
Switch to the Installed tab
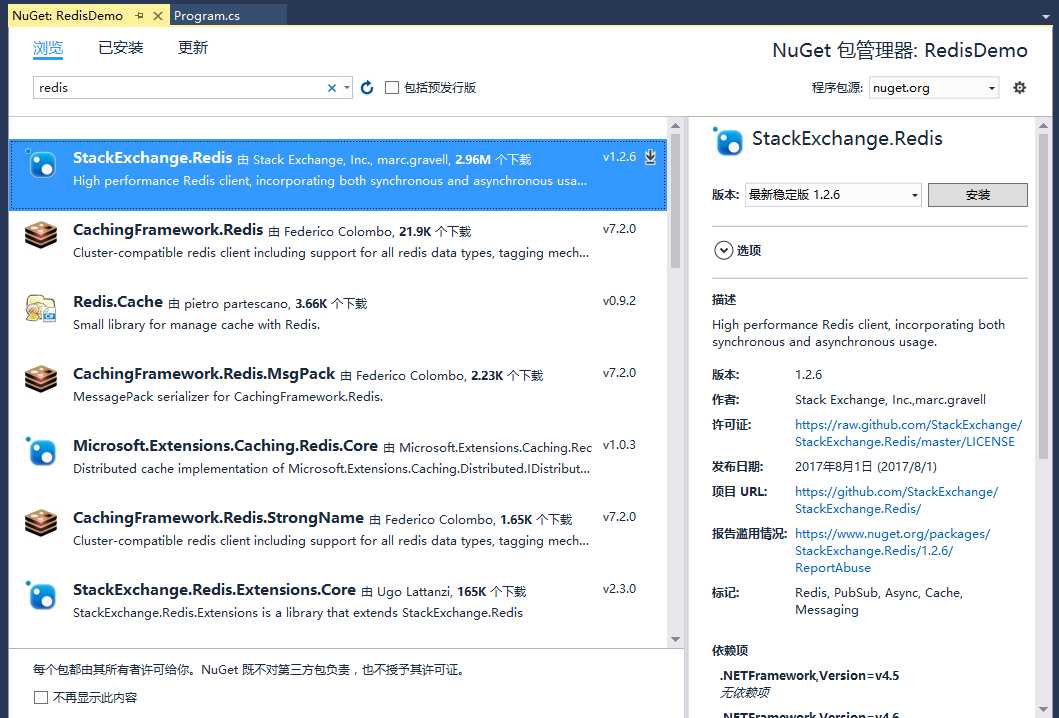[120, 47]
